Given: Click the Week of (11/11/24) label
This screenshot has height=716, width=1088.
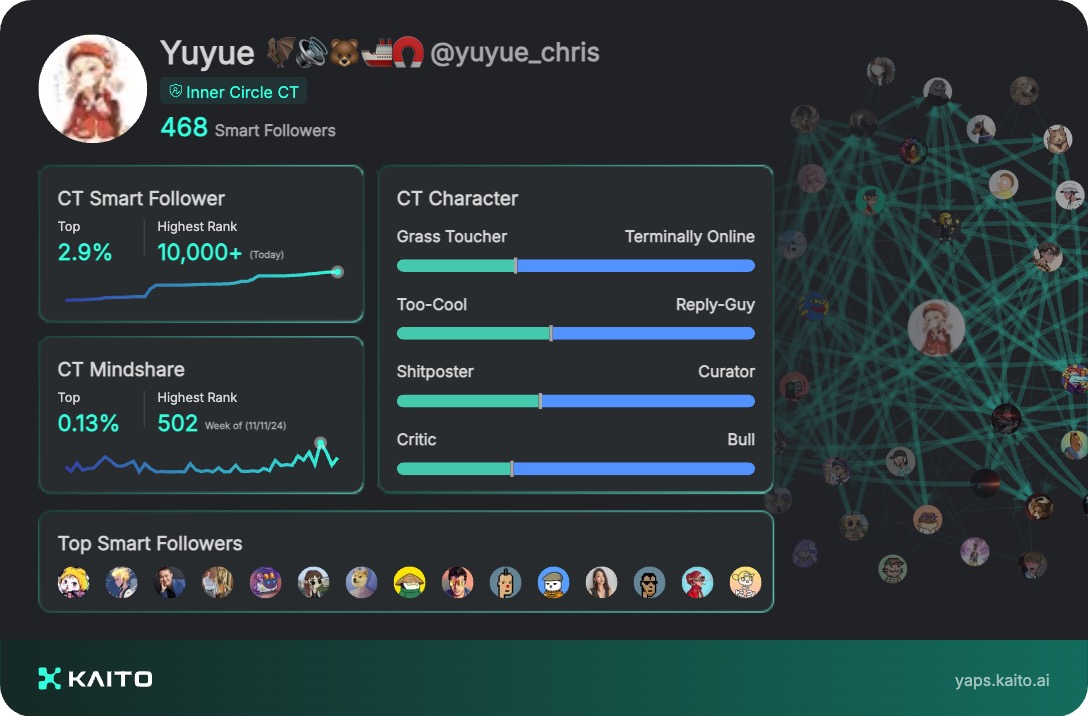Looking at the screenshot, I should coord(246,425).
